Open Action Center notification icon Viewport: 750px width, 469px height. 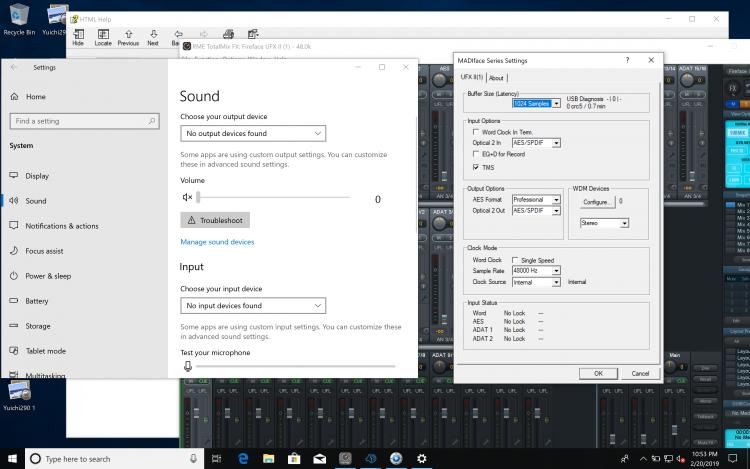(x=732, y=458)
